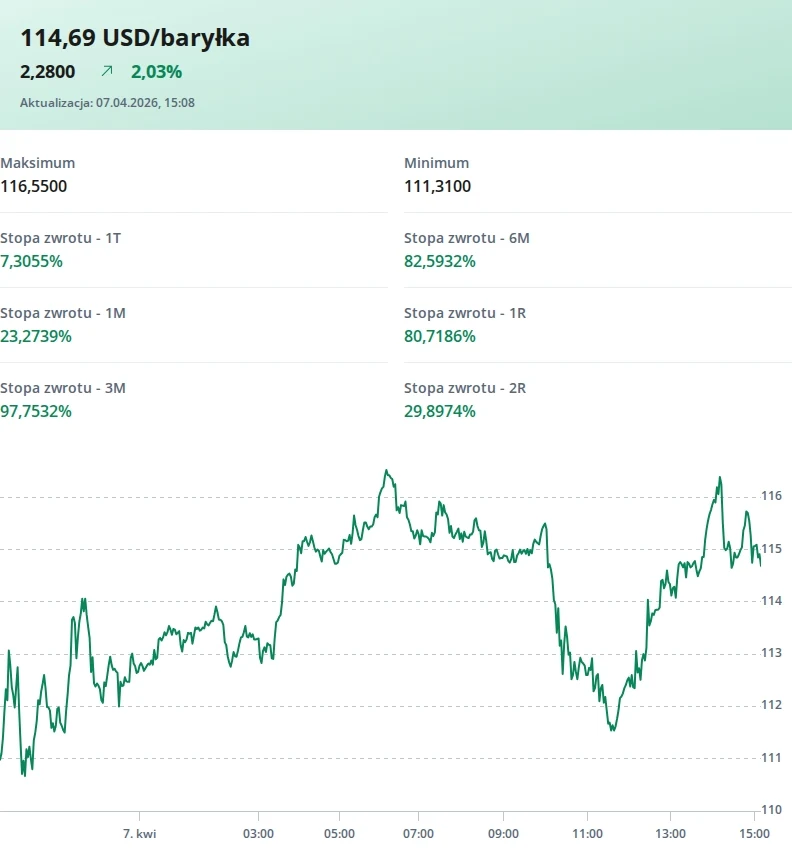Screen dimensions: 792x865
Task: Select the Maksimum value 116,5500
Action: (34, 186)
